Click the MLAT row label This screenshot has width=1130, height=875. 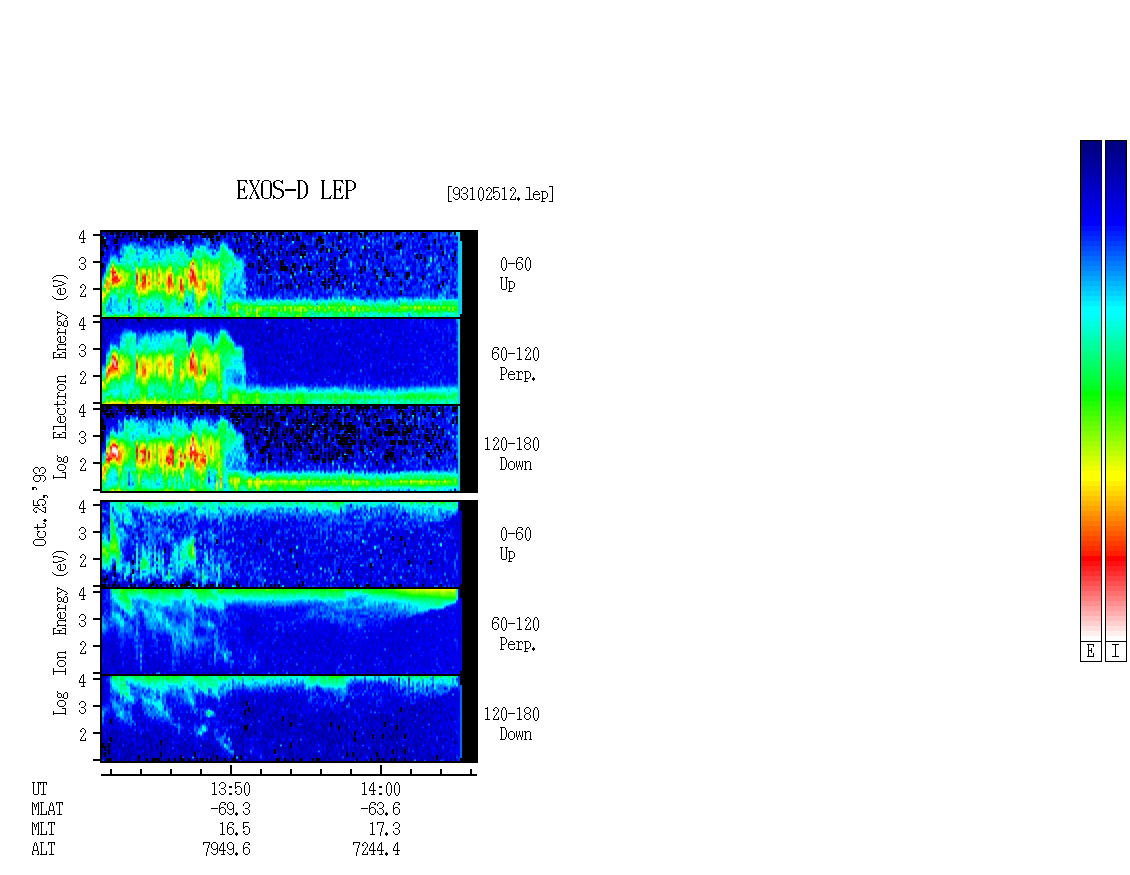(x=47, y=809)
